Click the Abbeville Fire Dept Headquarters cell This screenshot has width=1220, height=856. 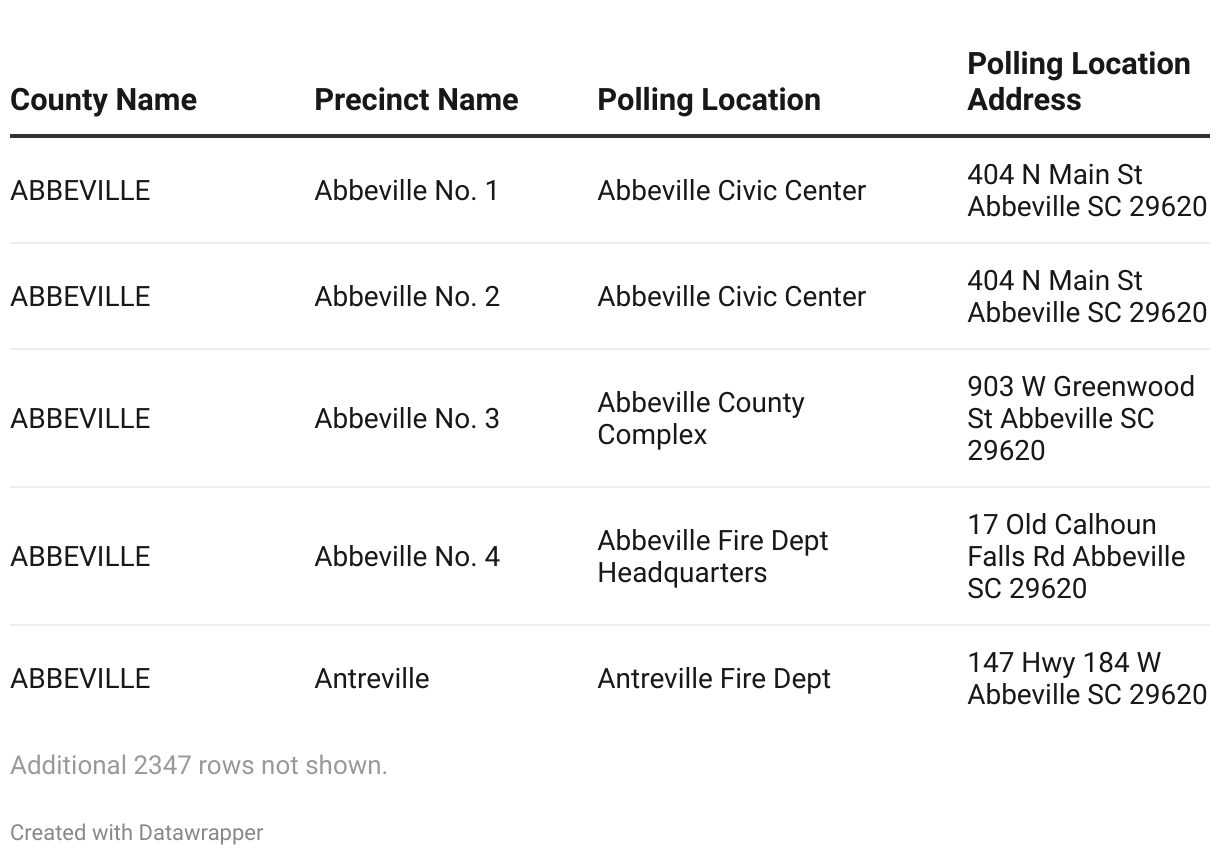[713, 557]
